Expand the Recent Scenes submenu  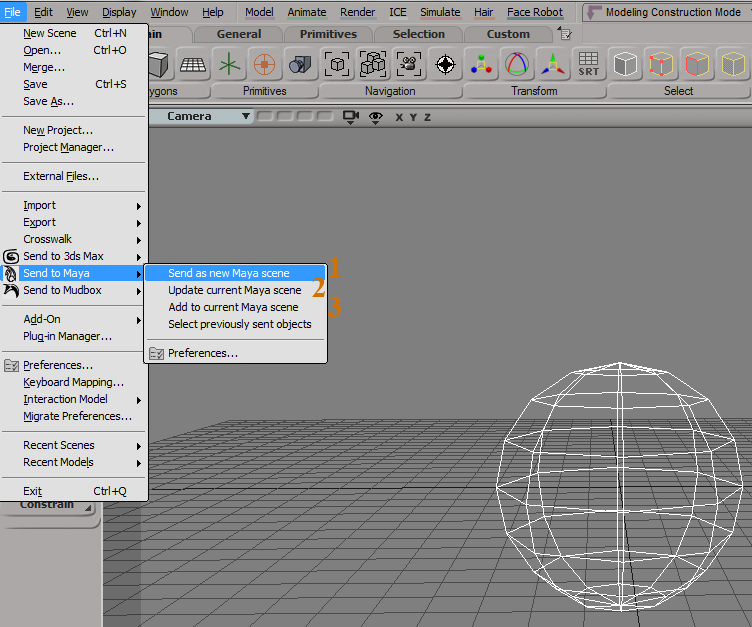[x=74, y=446]
